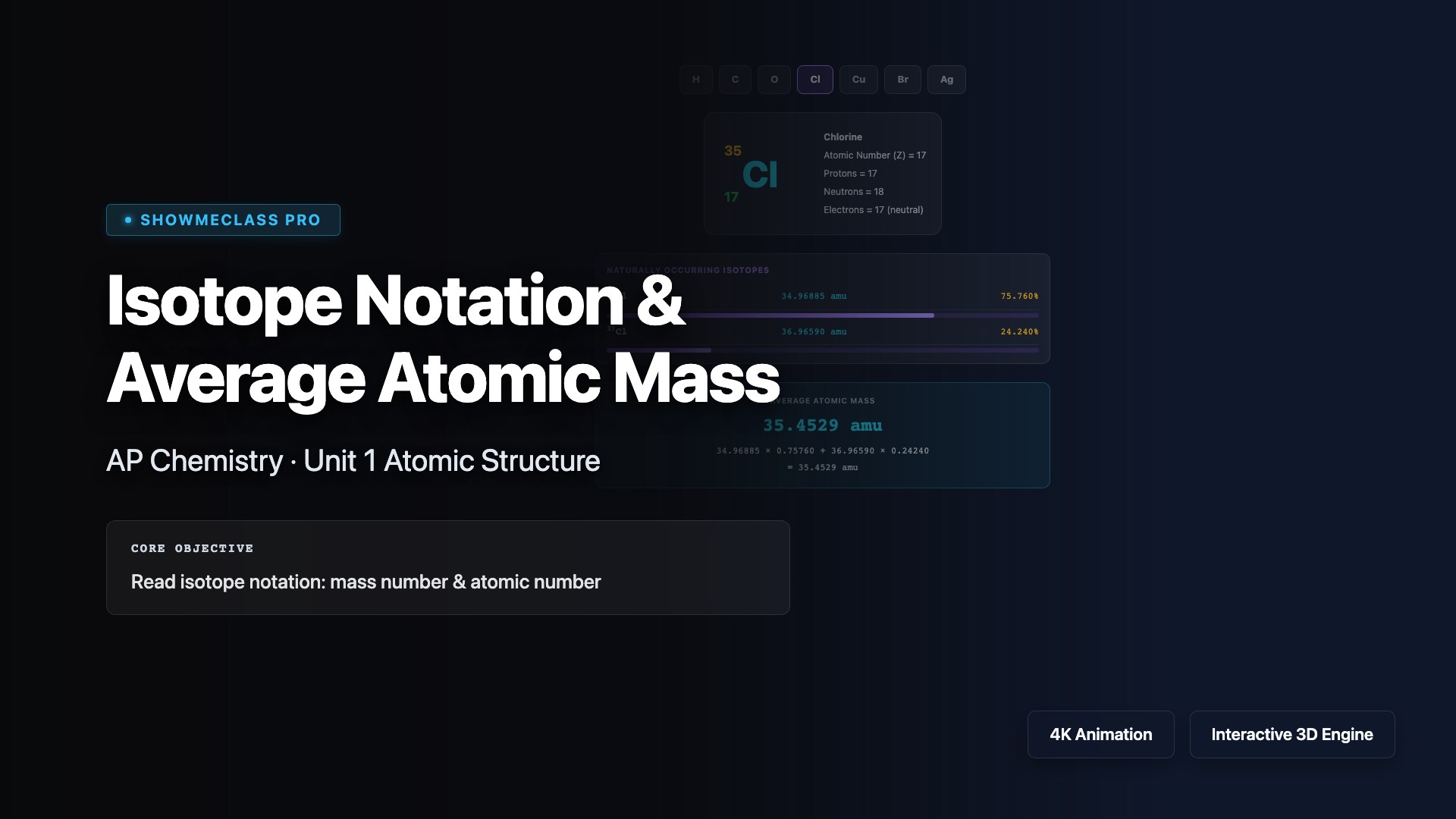Viewport: 1456px width, 819px height.
Task: Click 'Neutrons = 18' line
Action: [x=853, y=192]
